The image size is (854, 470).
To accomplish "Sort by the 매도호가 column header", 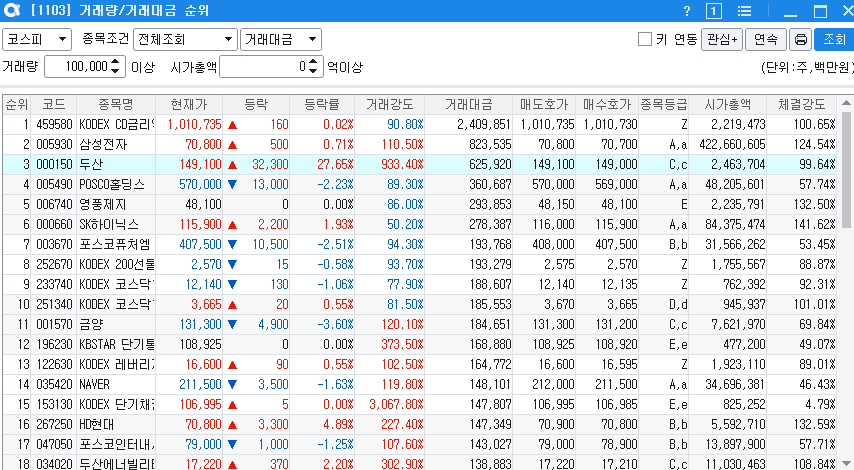I will pos(544,105).
